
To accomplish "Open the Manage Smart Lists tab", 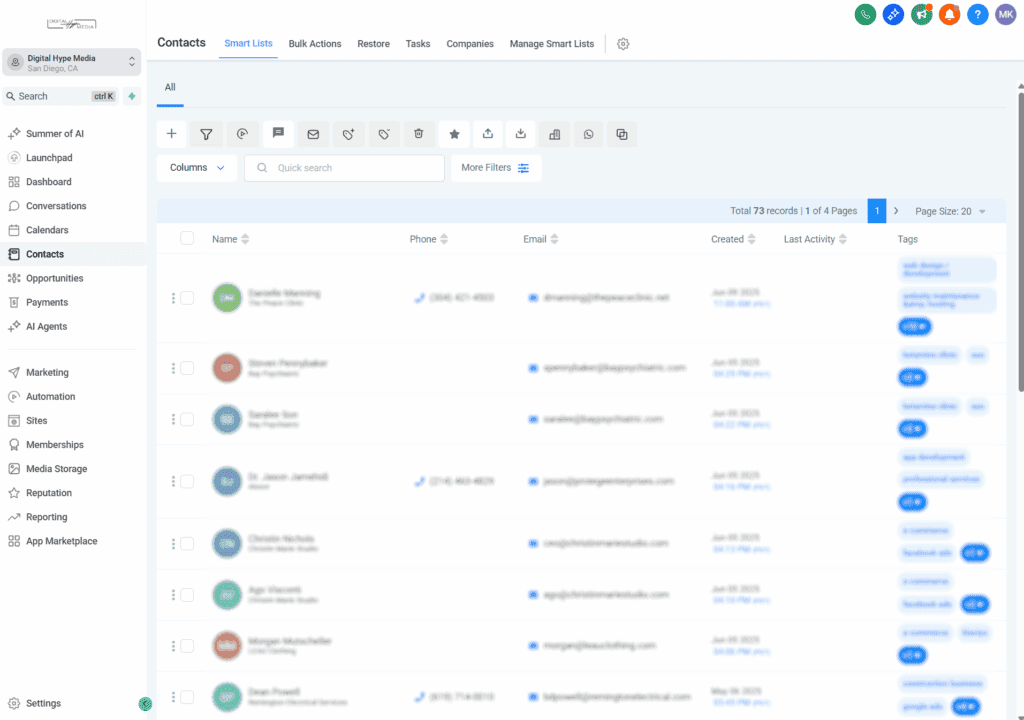I will pos(552,44).
